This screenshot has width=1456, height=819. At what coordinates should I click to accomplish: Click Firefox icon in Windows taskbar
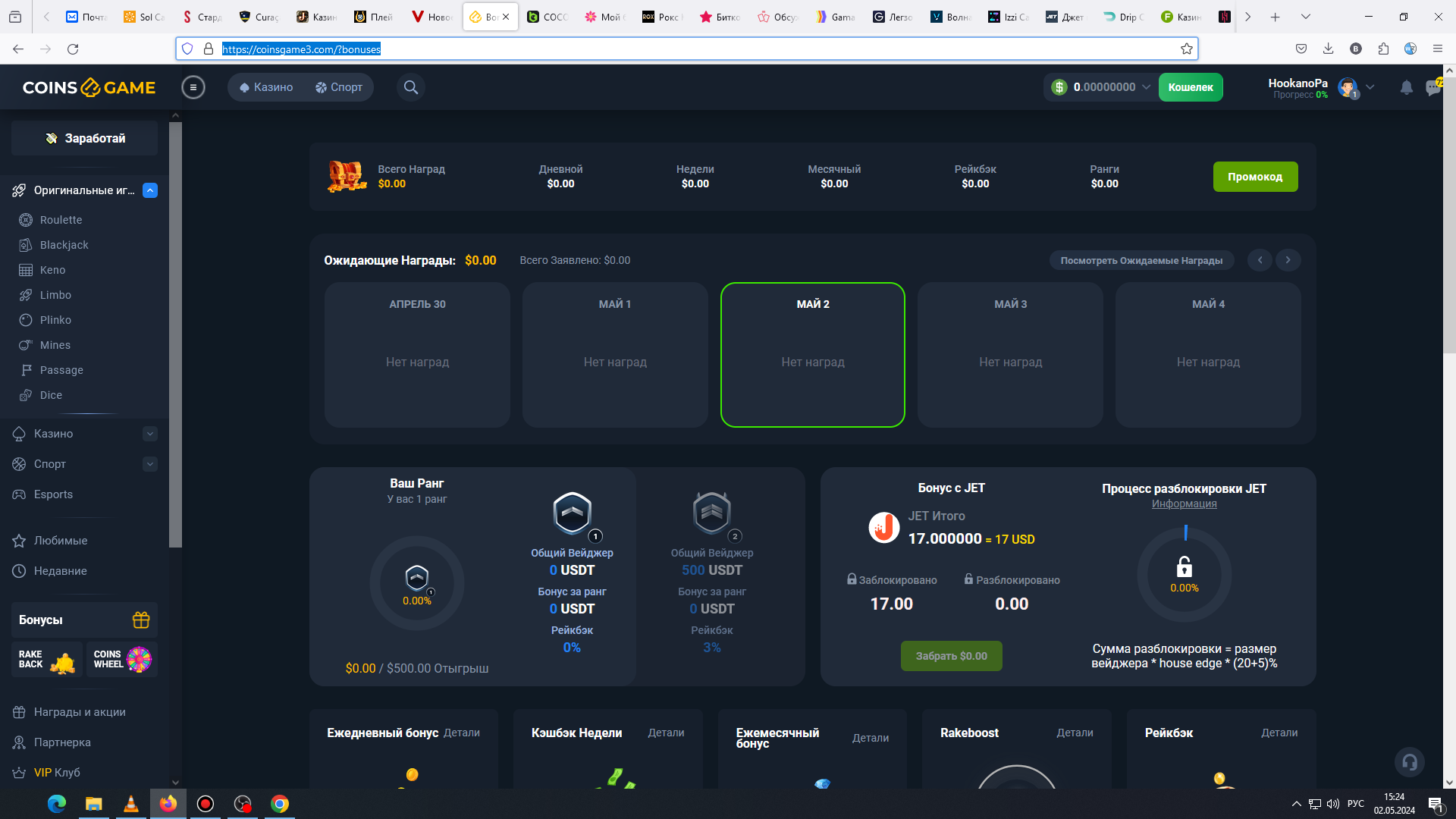(168, 804)
